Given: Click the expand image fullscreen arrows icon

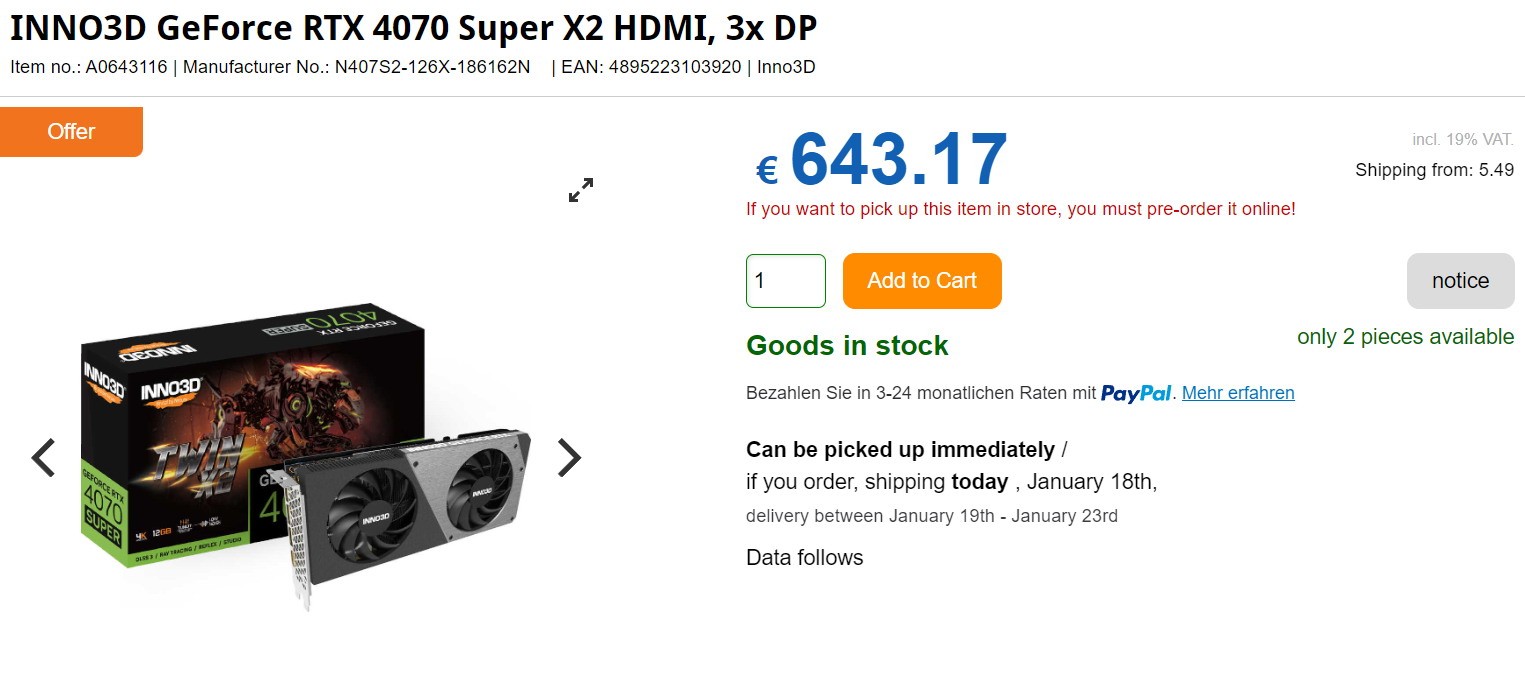Looking at the screenshot, I should click(581, 190).
